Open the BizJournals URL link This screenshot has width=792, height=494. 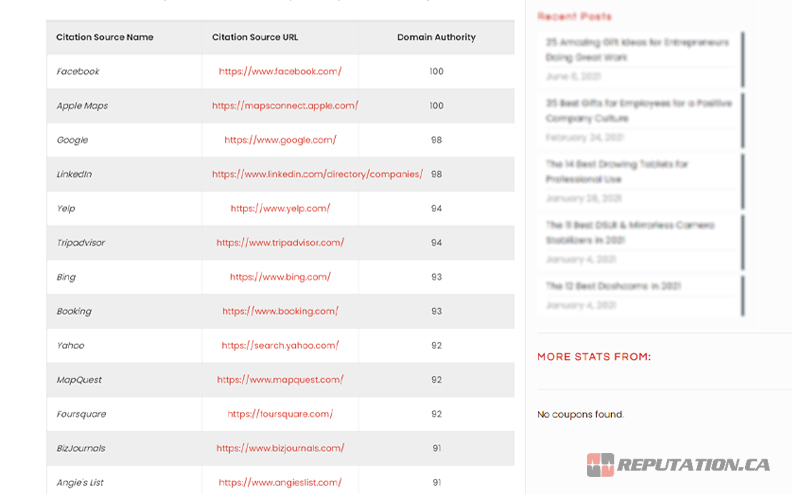coord(280,448)
